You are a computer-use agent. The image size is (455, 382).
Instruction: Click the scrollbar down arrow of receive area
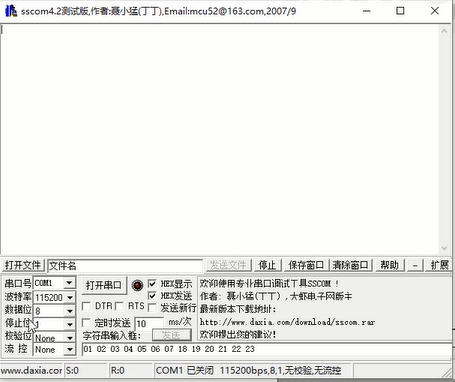[x=444, y=248]
